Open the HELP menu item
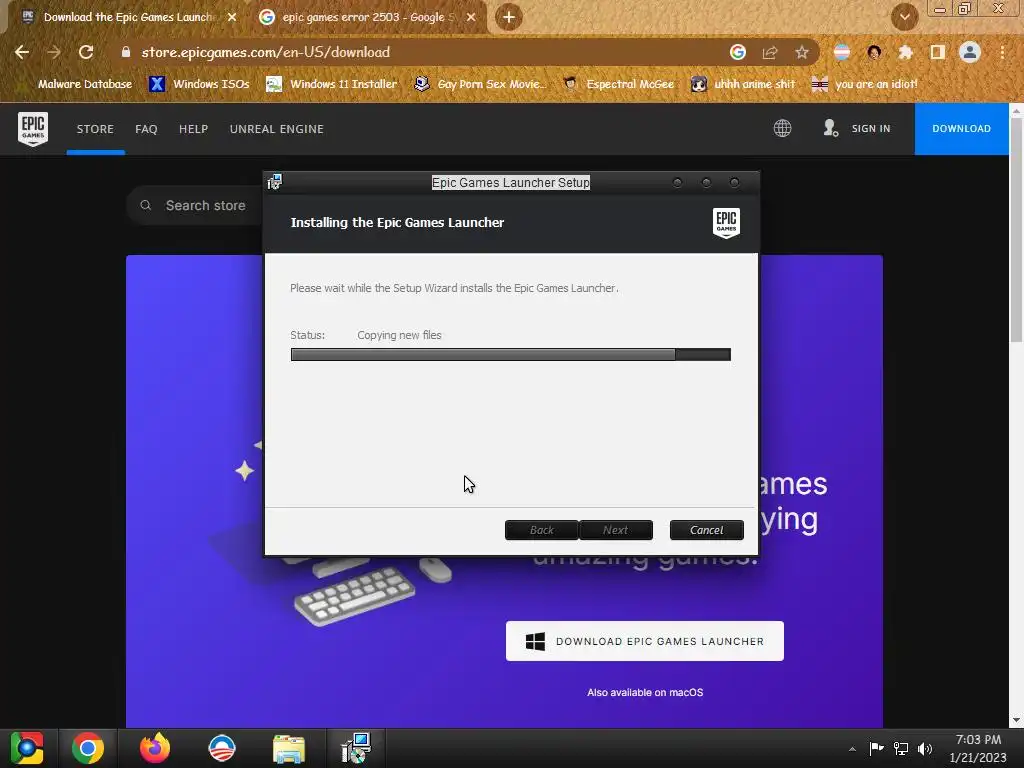The image size is (1024, 768). coord(193,129)
